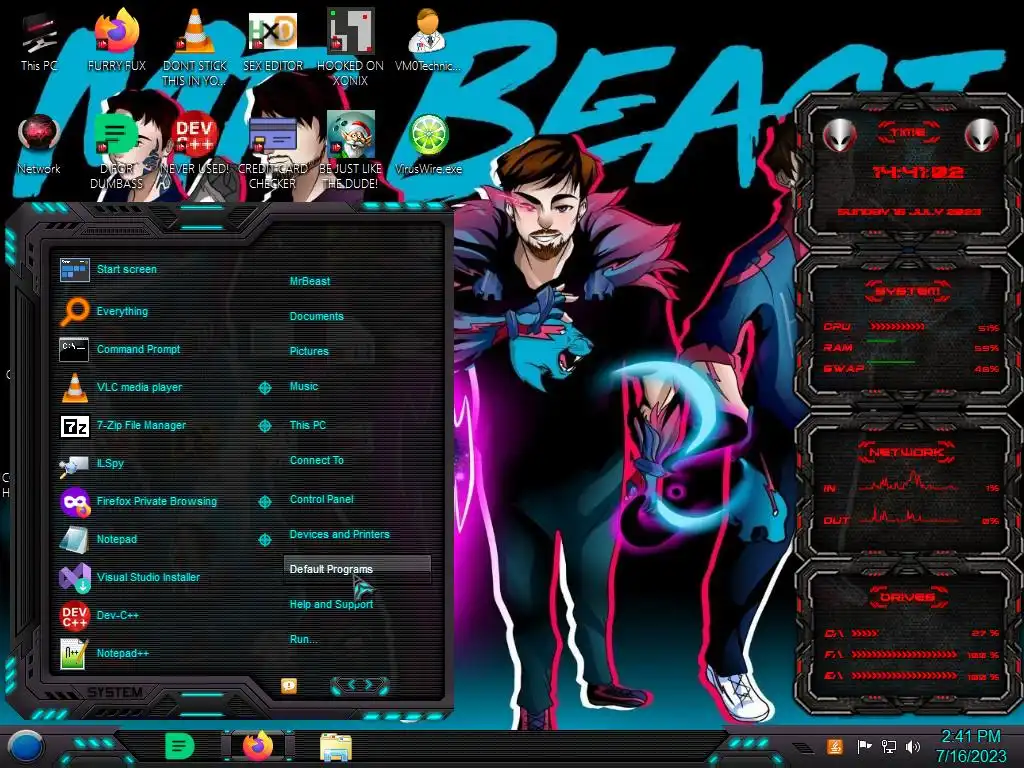Screen dimensions: 1024x768
Task: Open Music from start menu
Action: (304, 386)
